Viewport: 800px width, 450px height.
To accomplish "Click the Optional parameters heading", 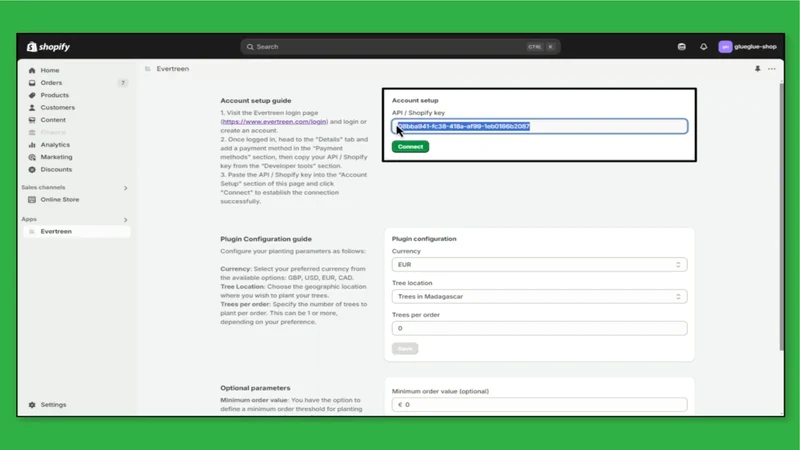I will (x=255, y=388).
